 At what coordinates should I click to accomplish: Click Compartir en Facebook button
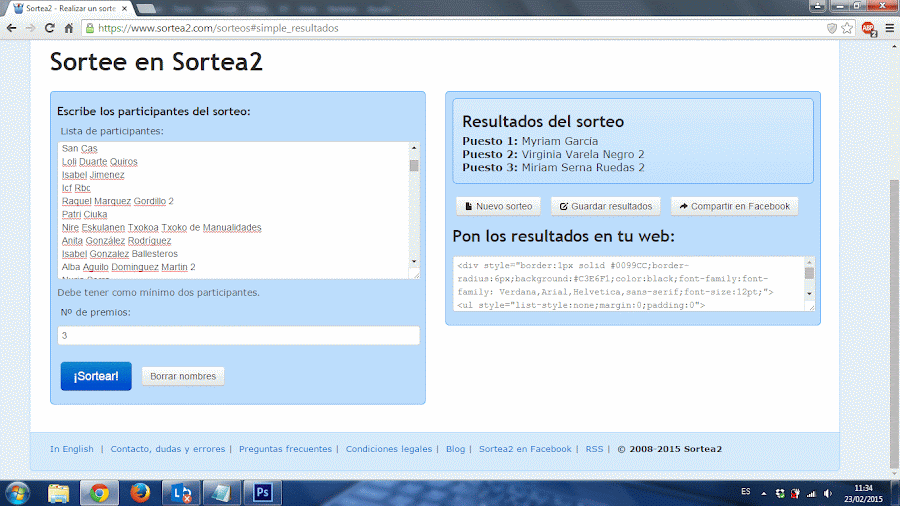coord(734,207)
